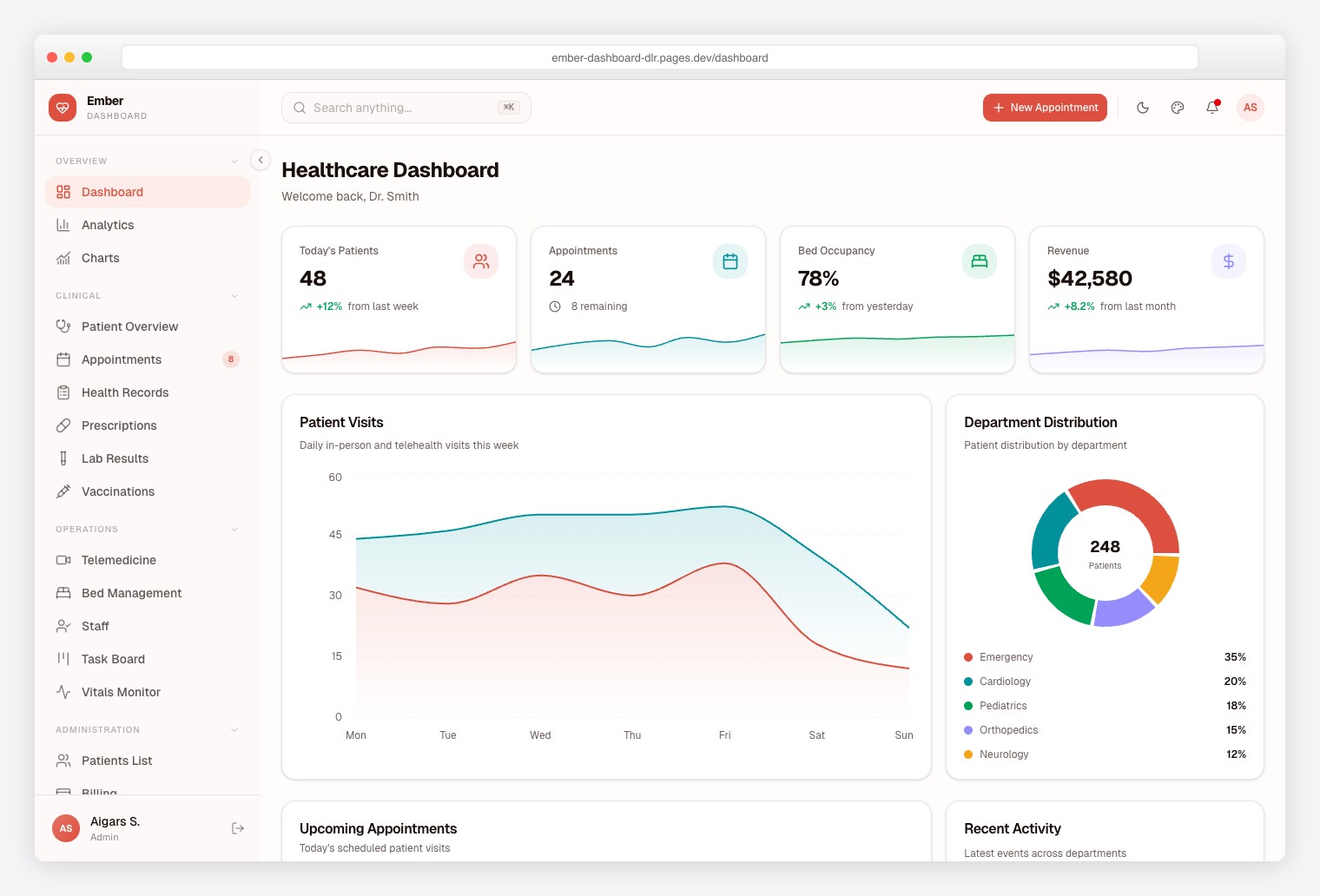Click the Vitals Monitor waveform icon
1320x896 pixels.
(63, 692)
